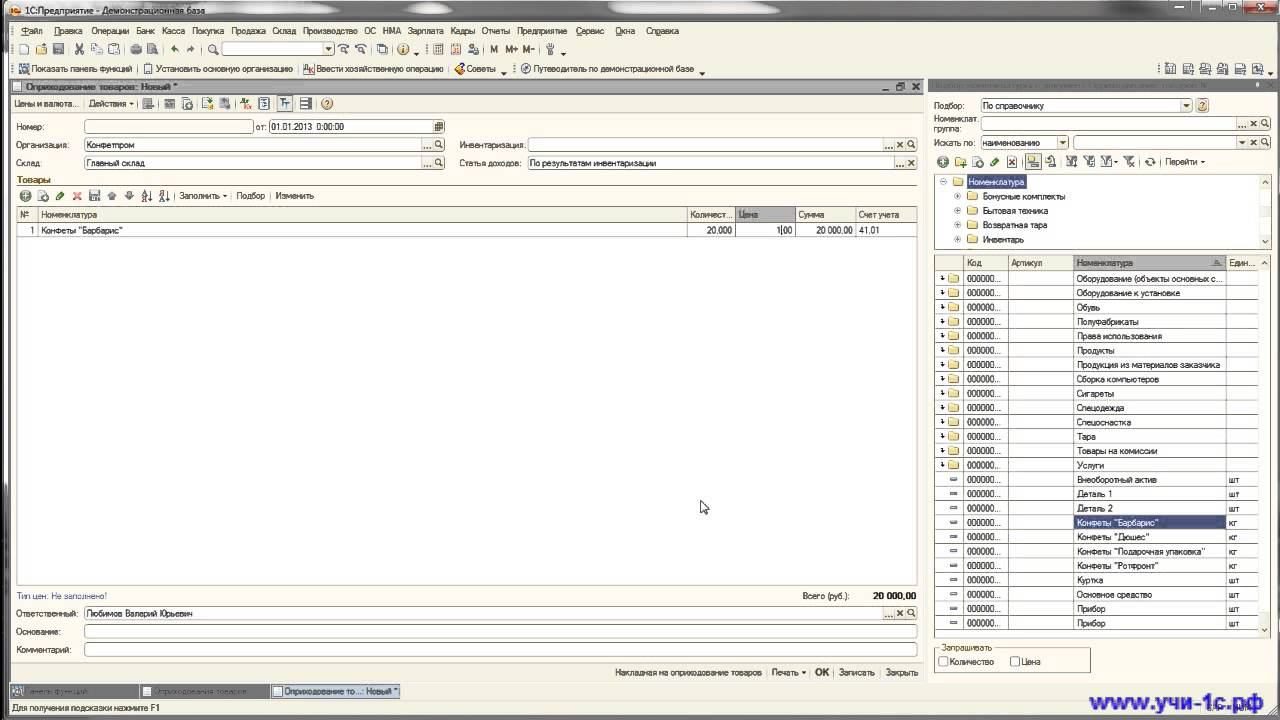Click the Print icon in main toolbar
Viewport: 1280px width, 720px height.
(x=136, y=49)
